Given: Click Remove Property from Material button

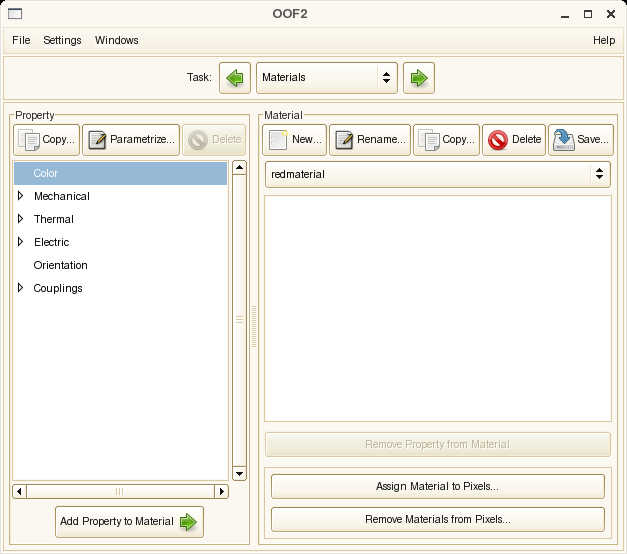Looking at the screenshot, I should click(438, 444).
